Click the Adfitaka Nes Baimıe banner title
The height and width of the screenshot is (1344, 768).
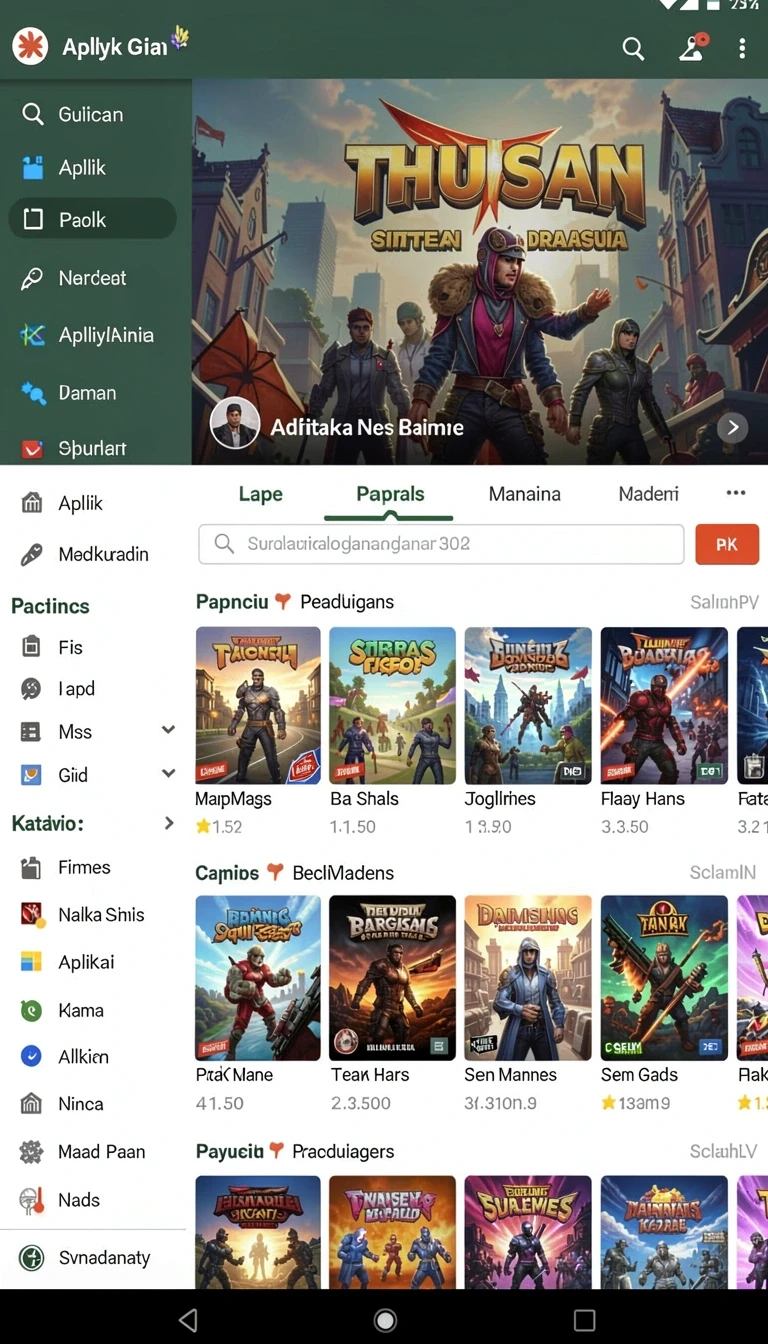(x=367, y=427)
